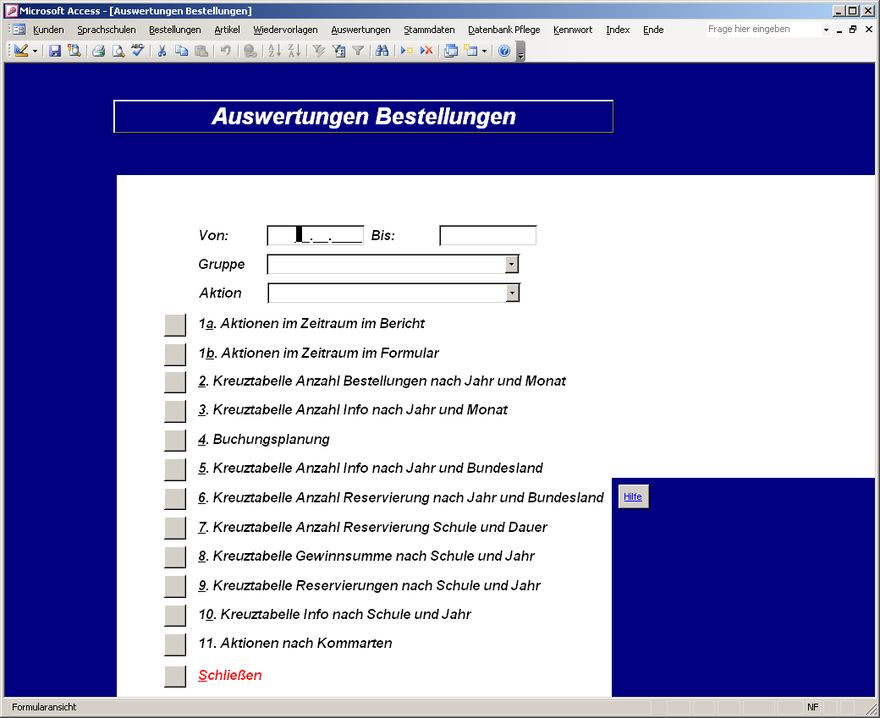Click into the Aktion combo text area
This screenshot has width=880, height=718.
[387, 292]
